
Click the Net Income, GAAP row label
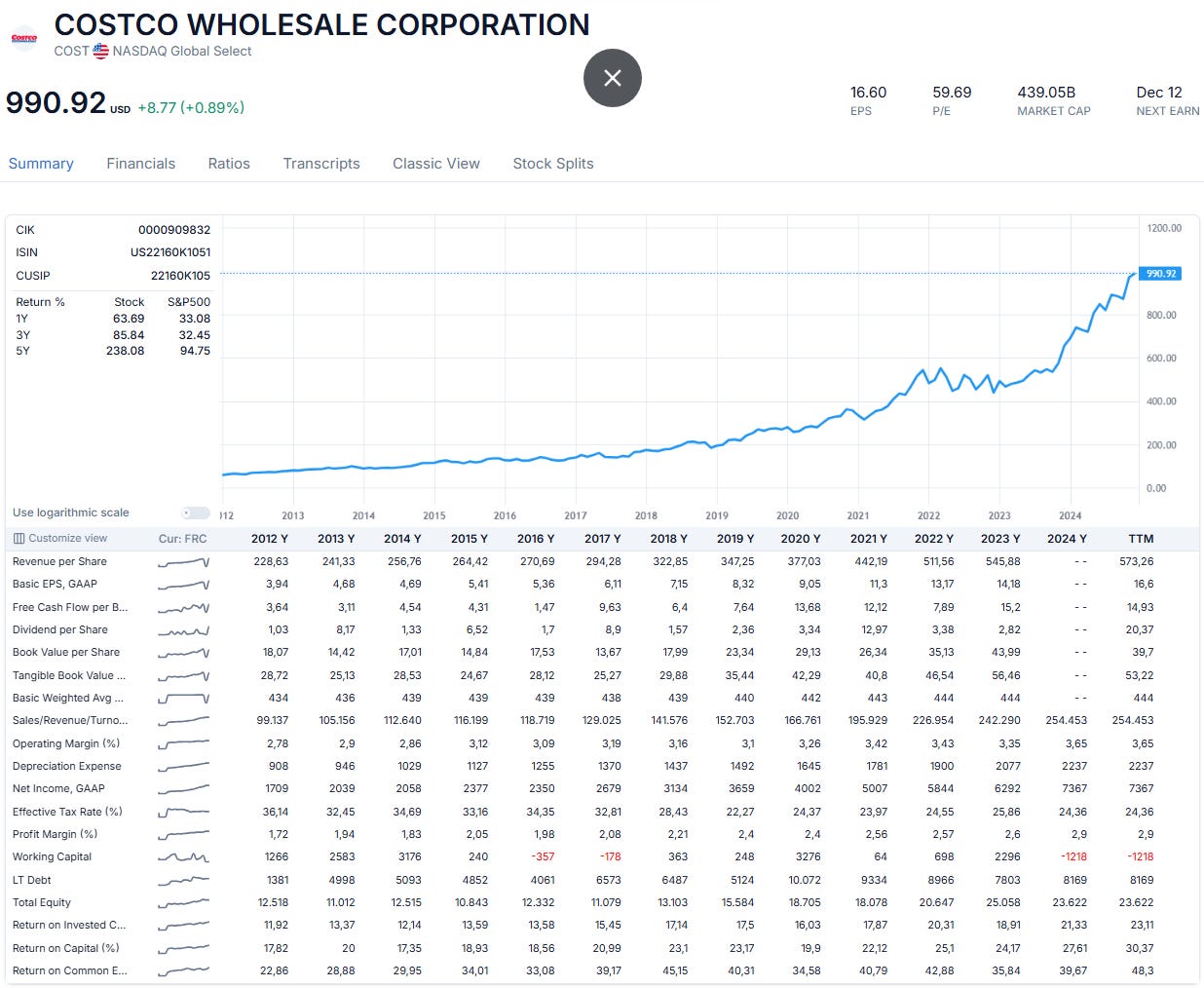click(x=58, y=789)
